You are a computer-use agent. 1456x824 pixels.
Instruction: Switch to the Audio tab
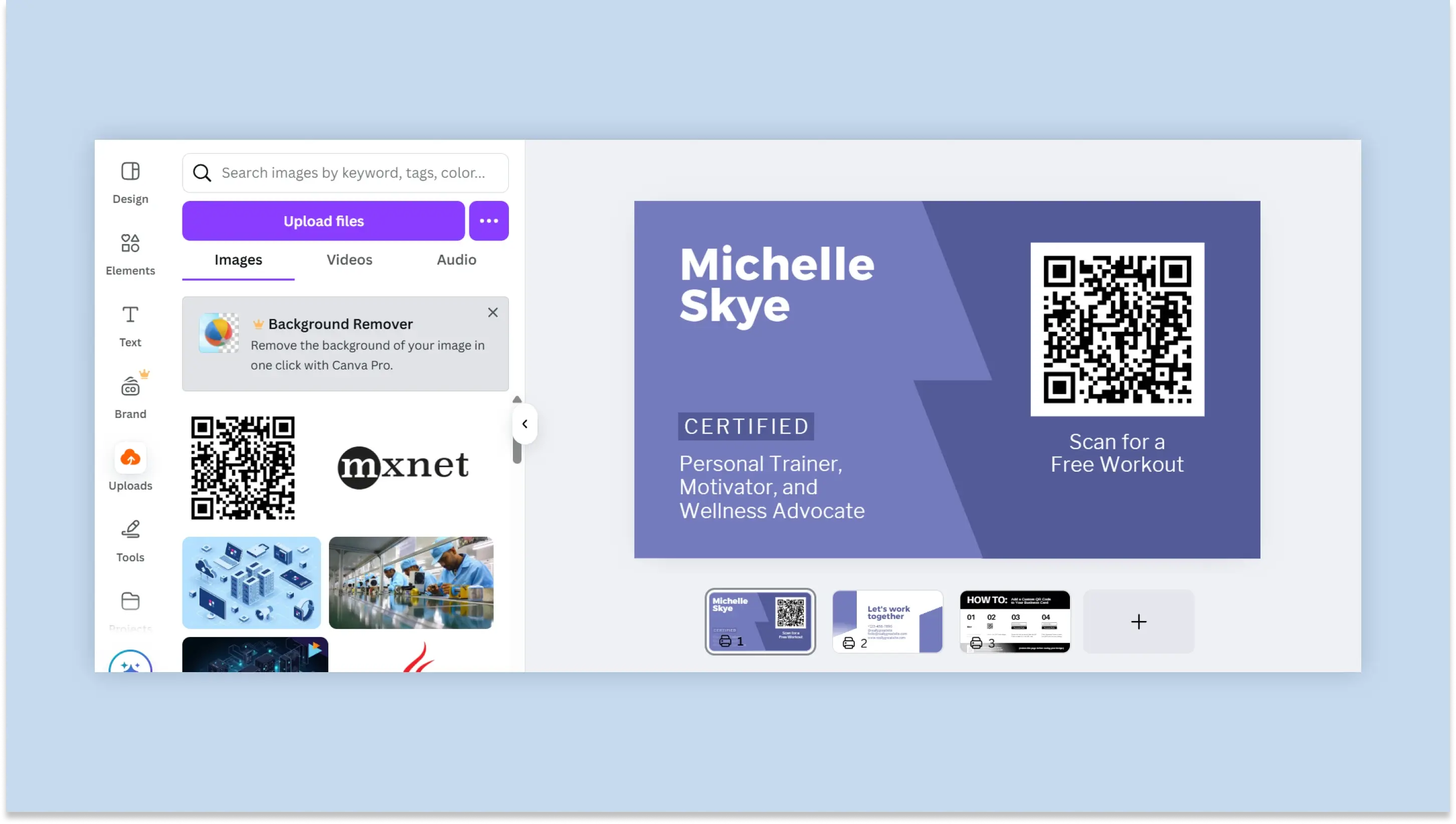point(456,260)
